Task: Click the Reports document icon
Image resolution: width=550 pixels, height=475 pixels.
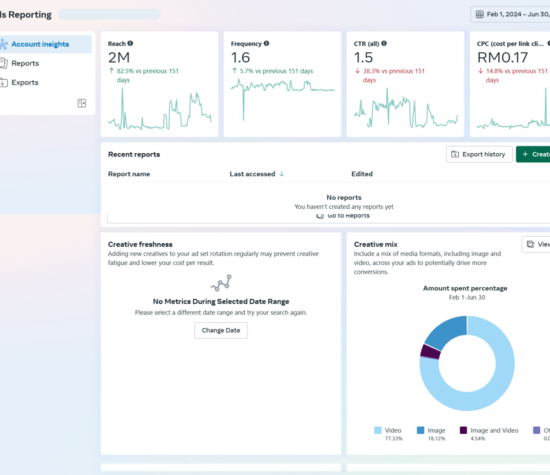Action: 4,63
